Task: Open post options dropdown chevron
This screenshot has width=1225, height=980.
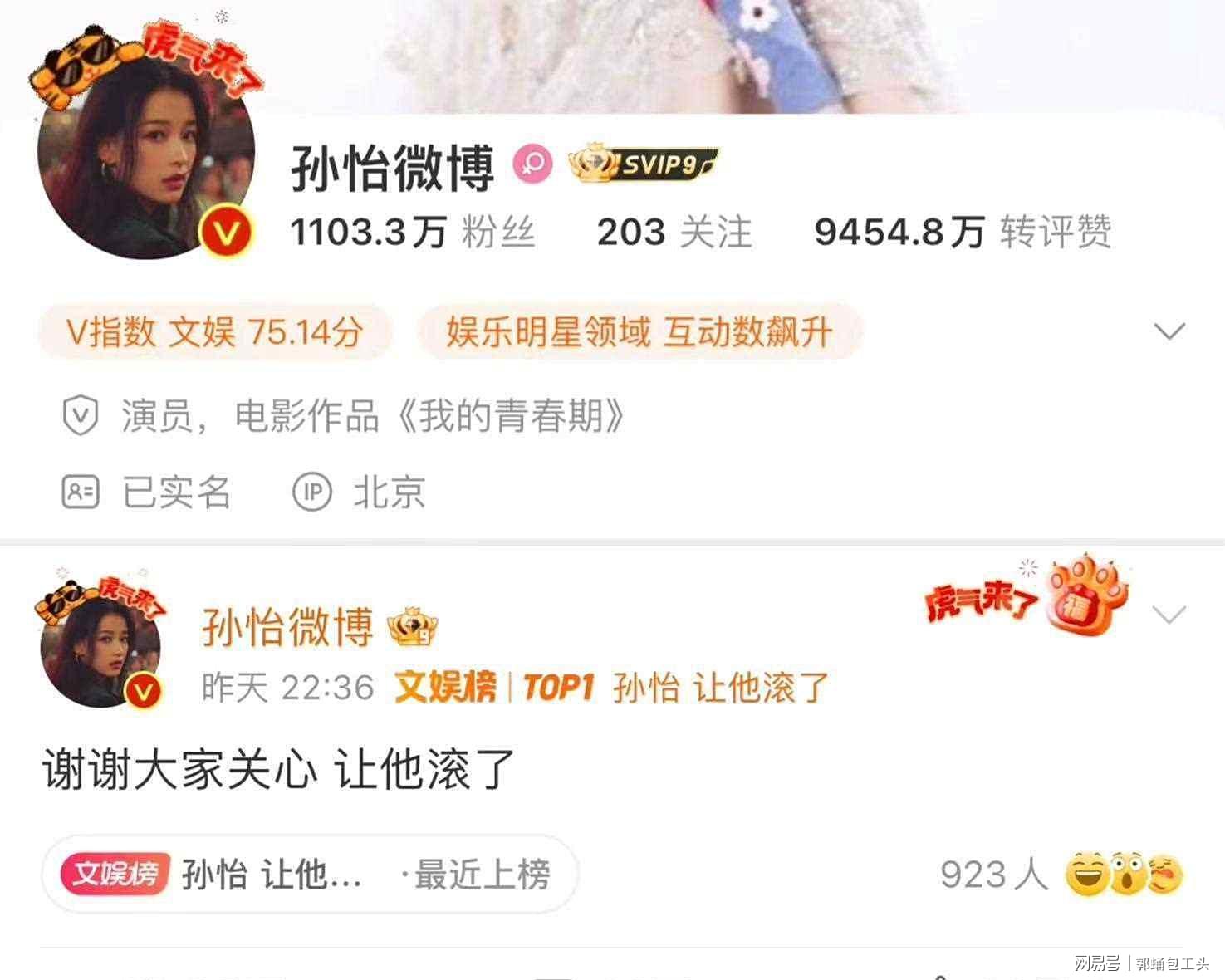Action: click(1169, 615)
